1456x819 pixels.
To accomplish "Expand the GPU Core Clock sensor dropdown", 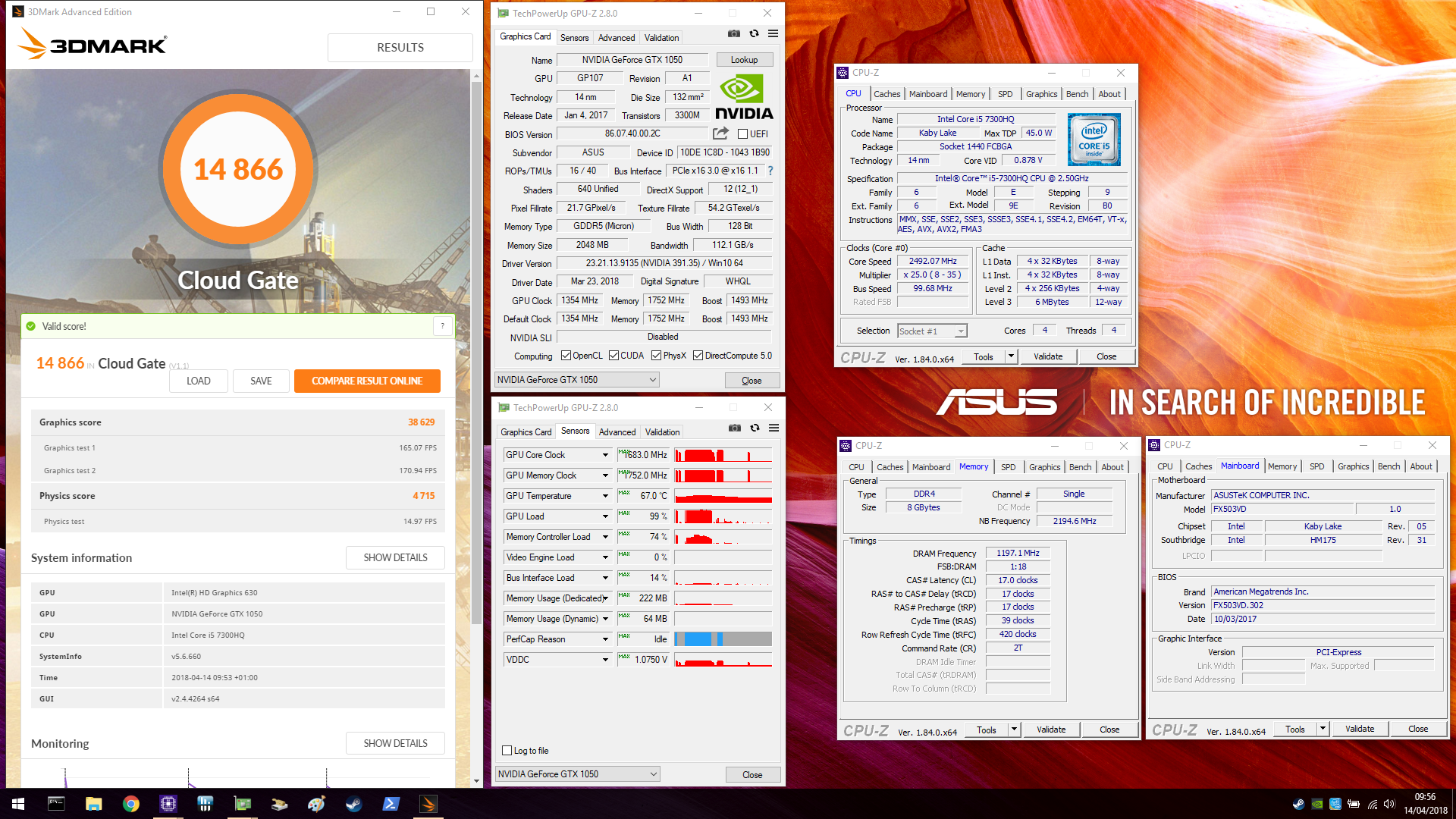I will tap(605, 455).
